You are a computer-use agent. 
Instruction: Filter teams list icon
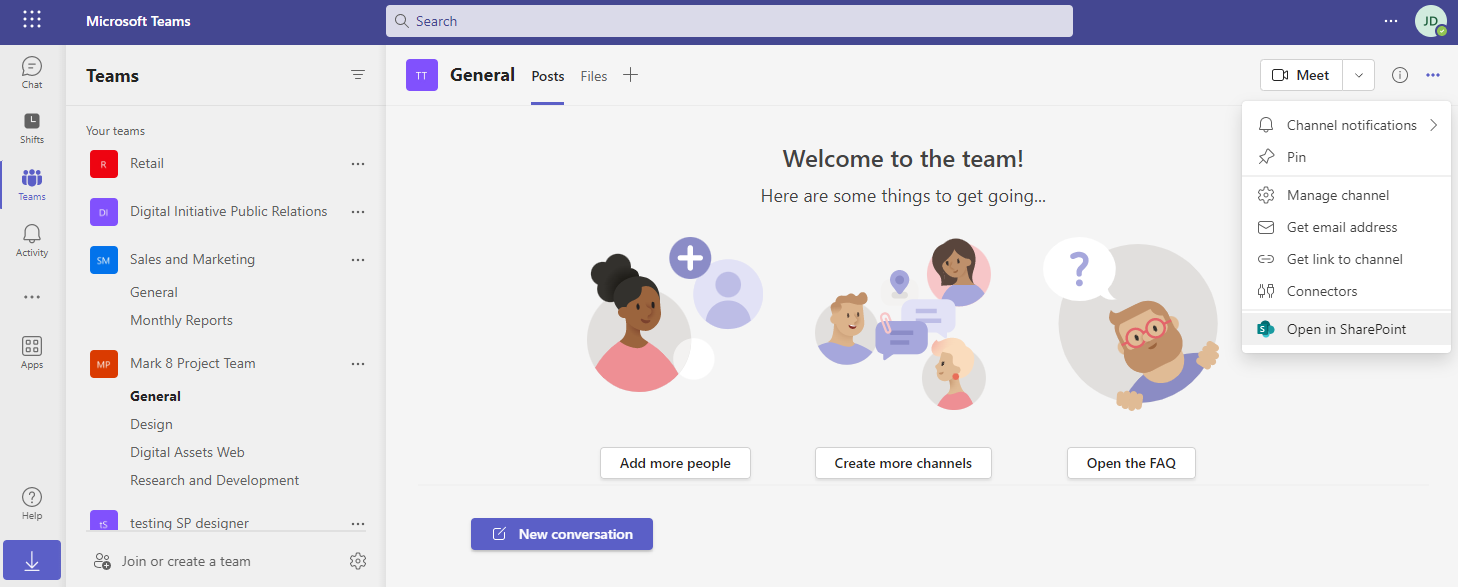[358, 75]
